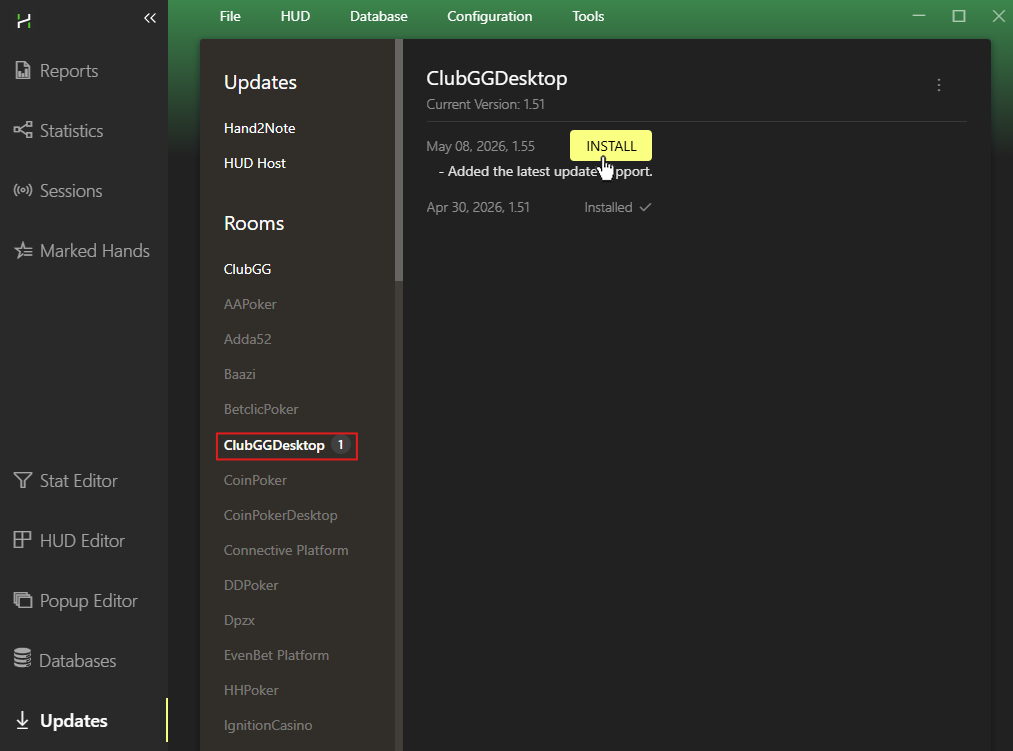Minimize the Hand2Note window

click(919, 16)
